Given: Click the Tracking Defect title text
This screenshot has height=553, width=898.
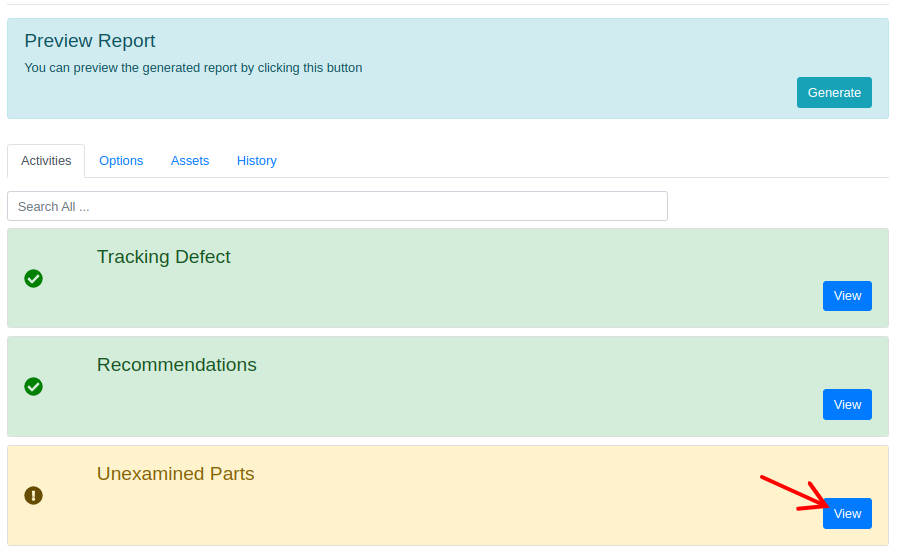Looking at the screenshot, I should pyautogui.click(x=163, y=257).
